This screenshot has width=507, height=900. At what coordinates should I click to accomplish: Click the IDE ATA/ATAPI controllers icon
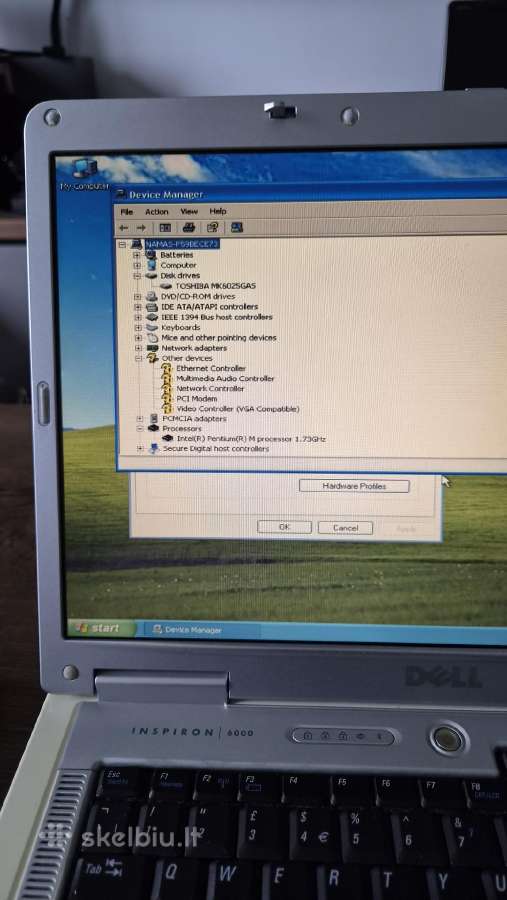coord(152,307)
